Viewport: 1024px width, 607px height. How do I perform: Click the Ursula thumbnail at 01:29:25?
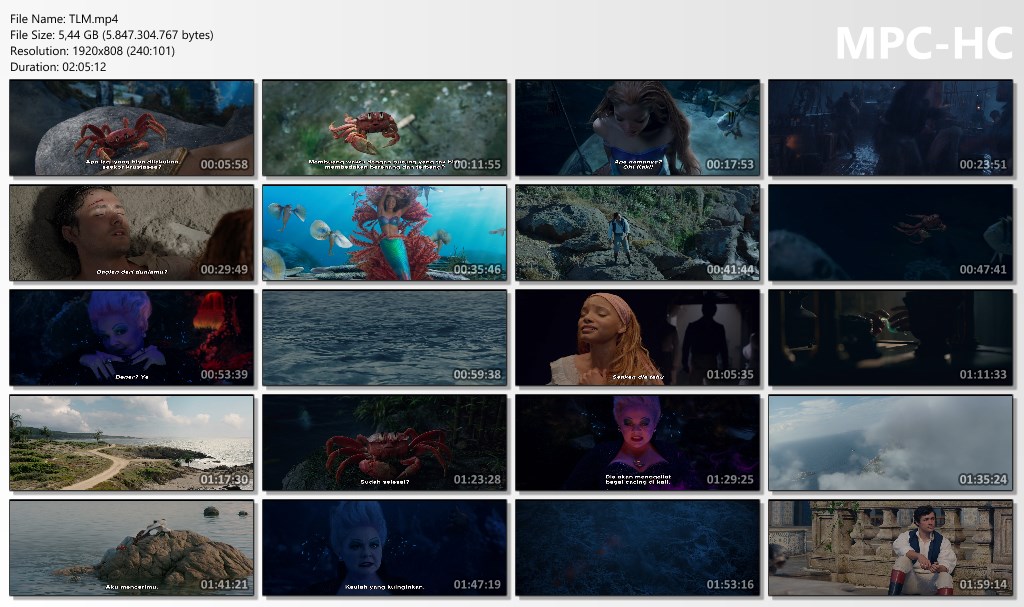pyautogui.click(x=637, y=443)
